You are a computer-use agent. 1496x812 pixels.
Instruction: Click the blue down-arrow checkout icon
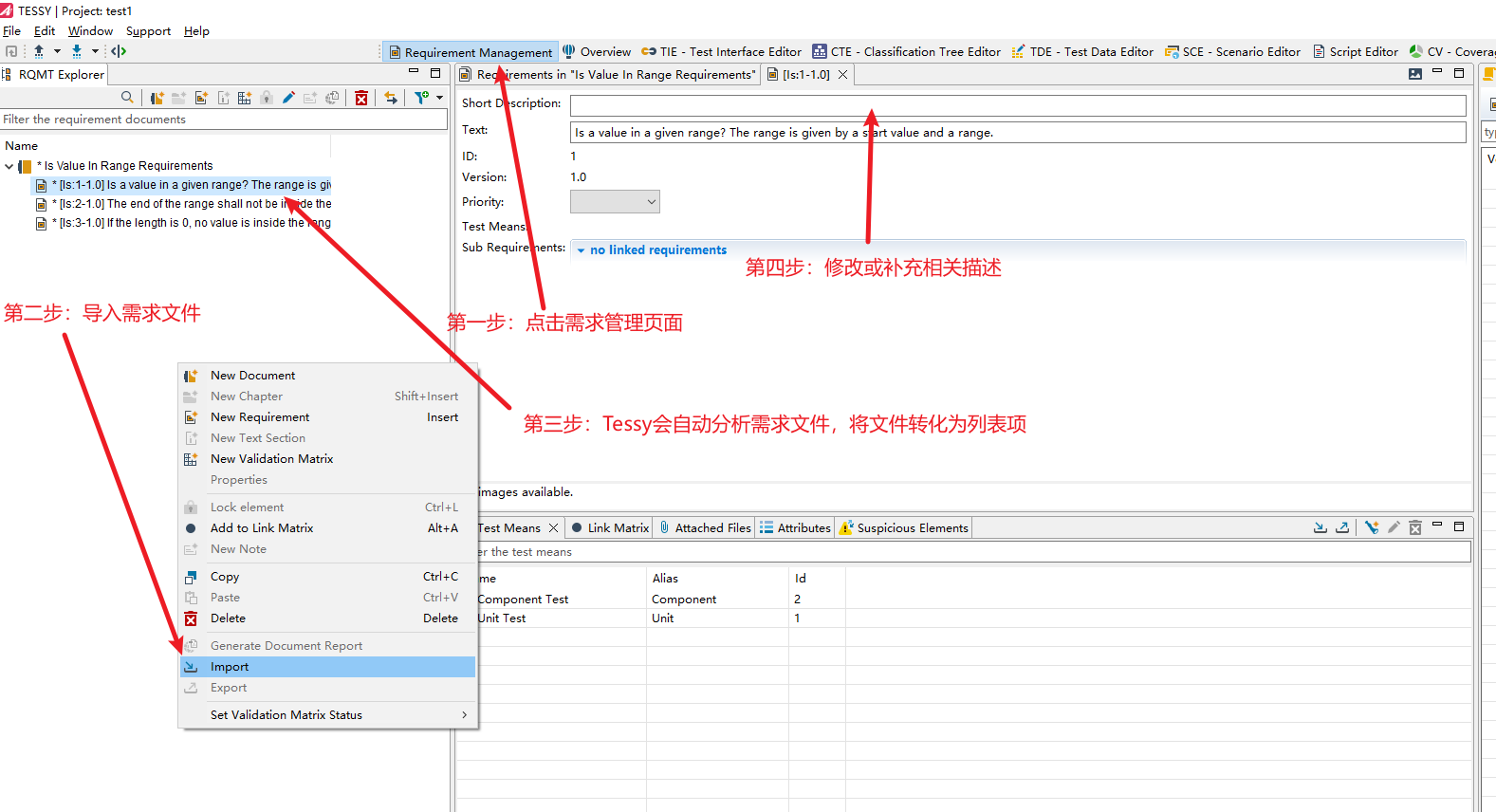(x=77, y=51)
